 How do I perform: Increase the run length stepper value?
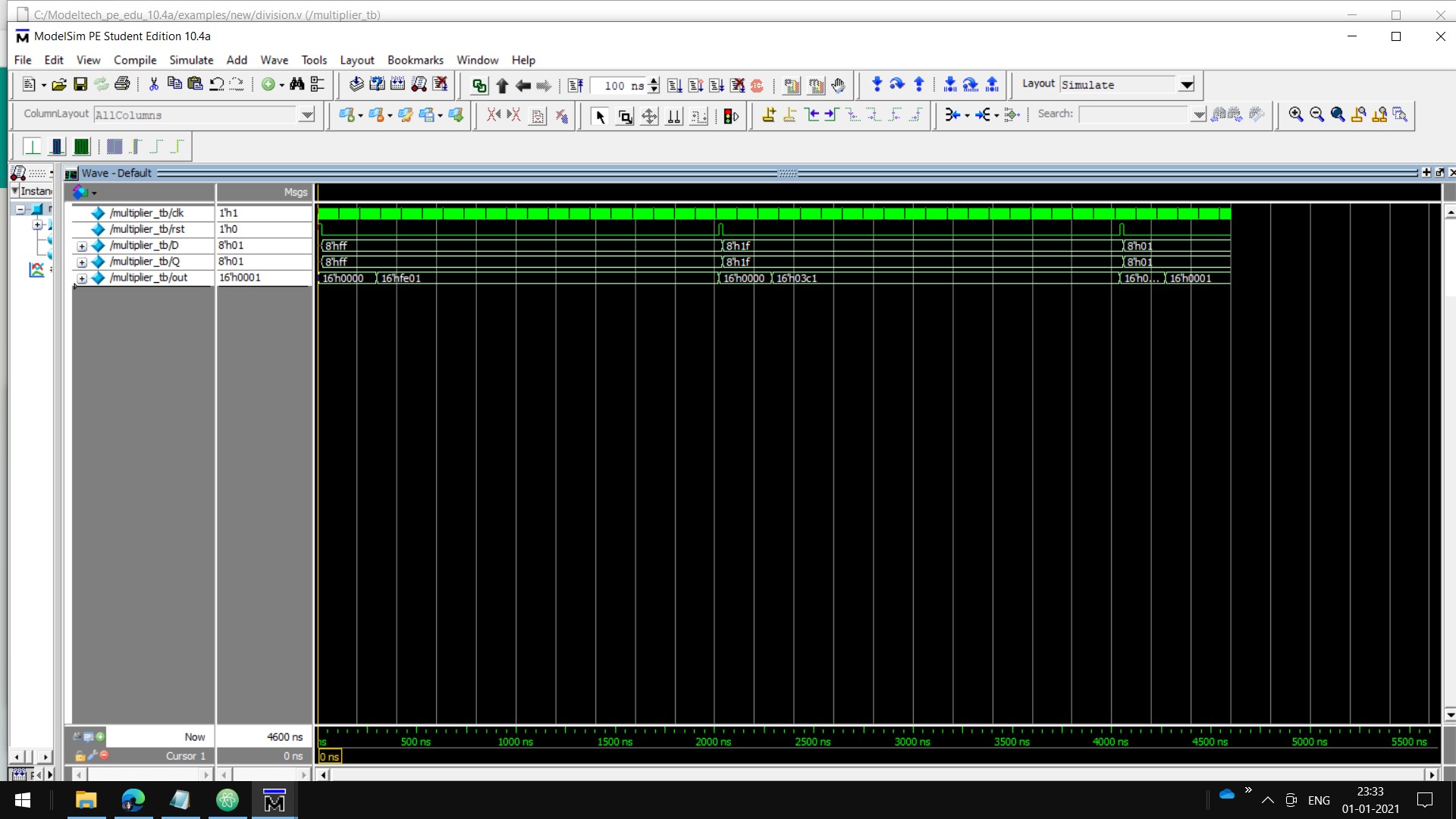point(654,80)
